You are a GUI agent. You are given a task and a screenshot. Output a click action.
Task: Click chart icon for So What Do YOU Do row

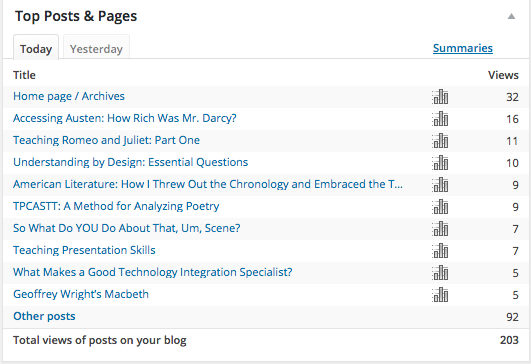[440, 229]
